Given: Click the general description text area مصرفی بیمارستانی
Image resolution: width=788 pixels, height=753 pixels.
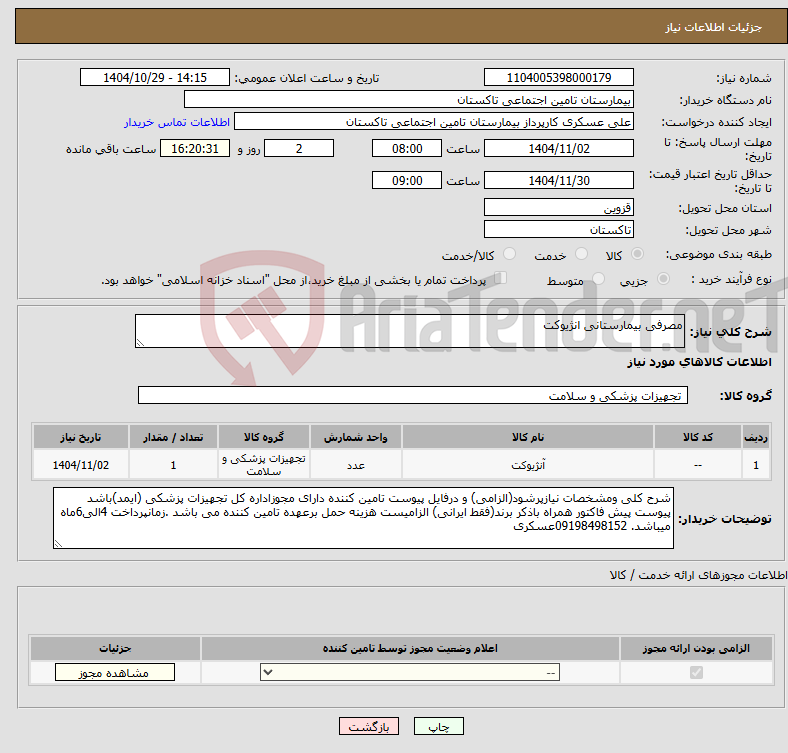Looking at the screenshot, I should point(410,331).
